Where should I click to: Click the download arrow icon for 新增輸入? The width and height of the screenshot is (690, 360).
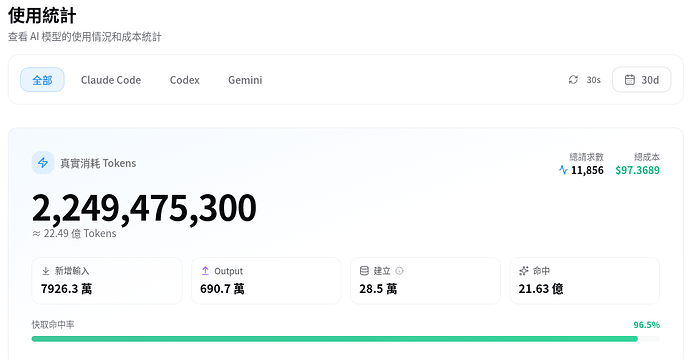point(45,271)
